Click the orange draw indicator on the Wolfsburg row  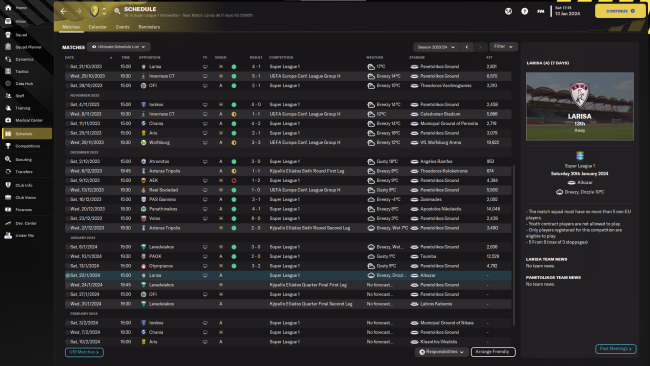click(x=234, y=143)
